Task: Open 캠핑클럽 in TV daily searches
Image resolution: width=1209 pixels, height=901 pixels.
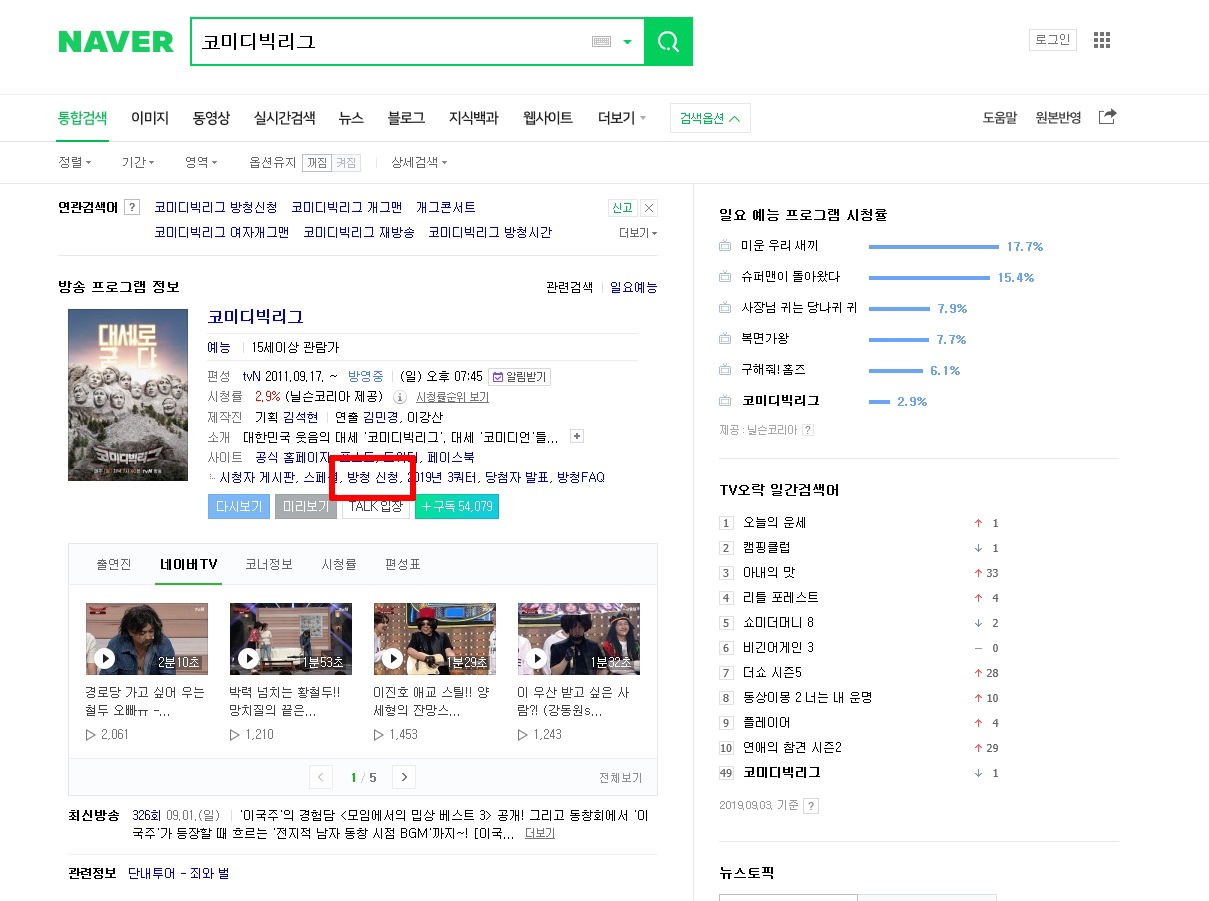Action: pos(767,548)
